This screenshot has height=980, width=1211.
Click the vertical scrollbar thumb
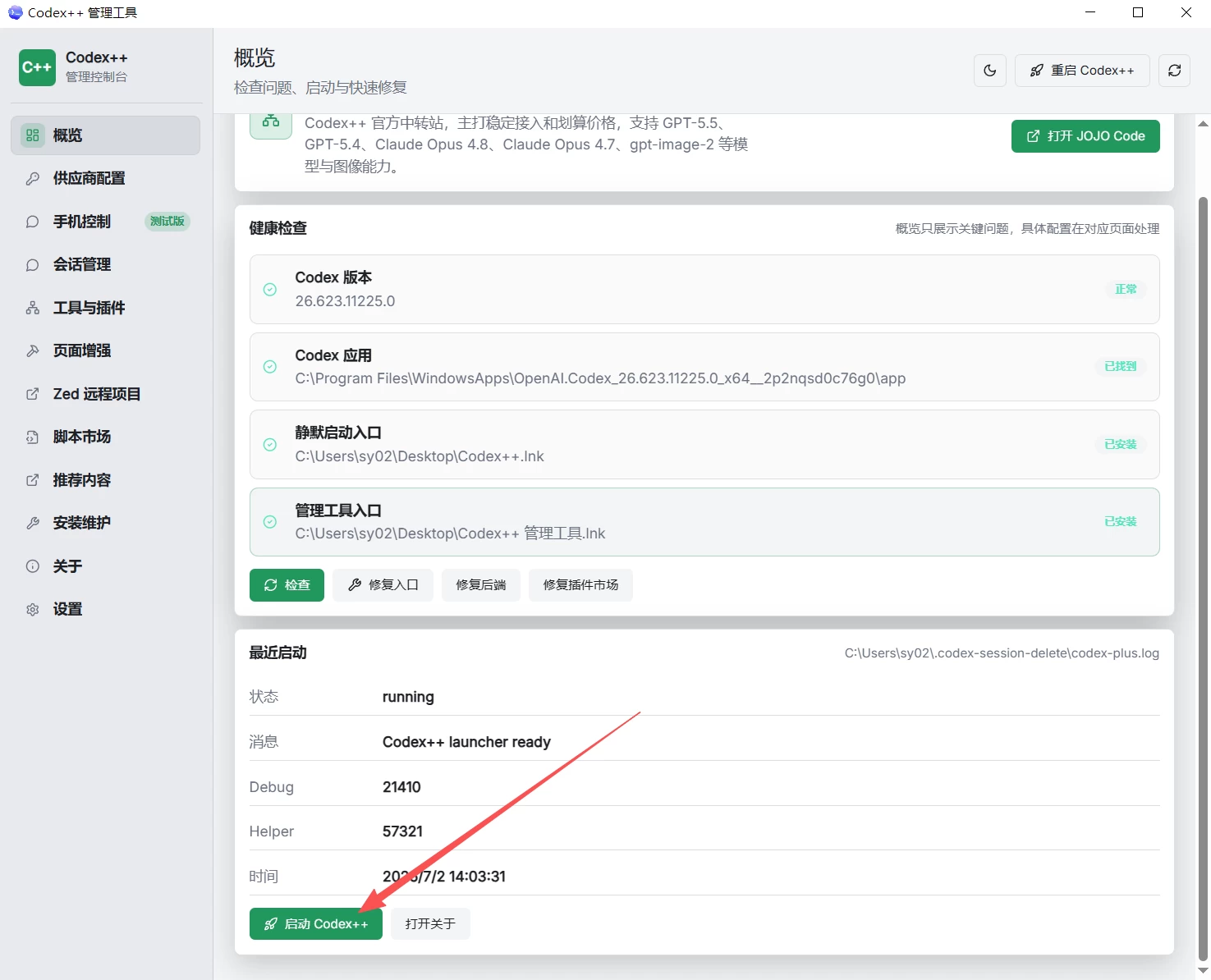tap(1203, 579)
